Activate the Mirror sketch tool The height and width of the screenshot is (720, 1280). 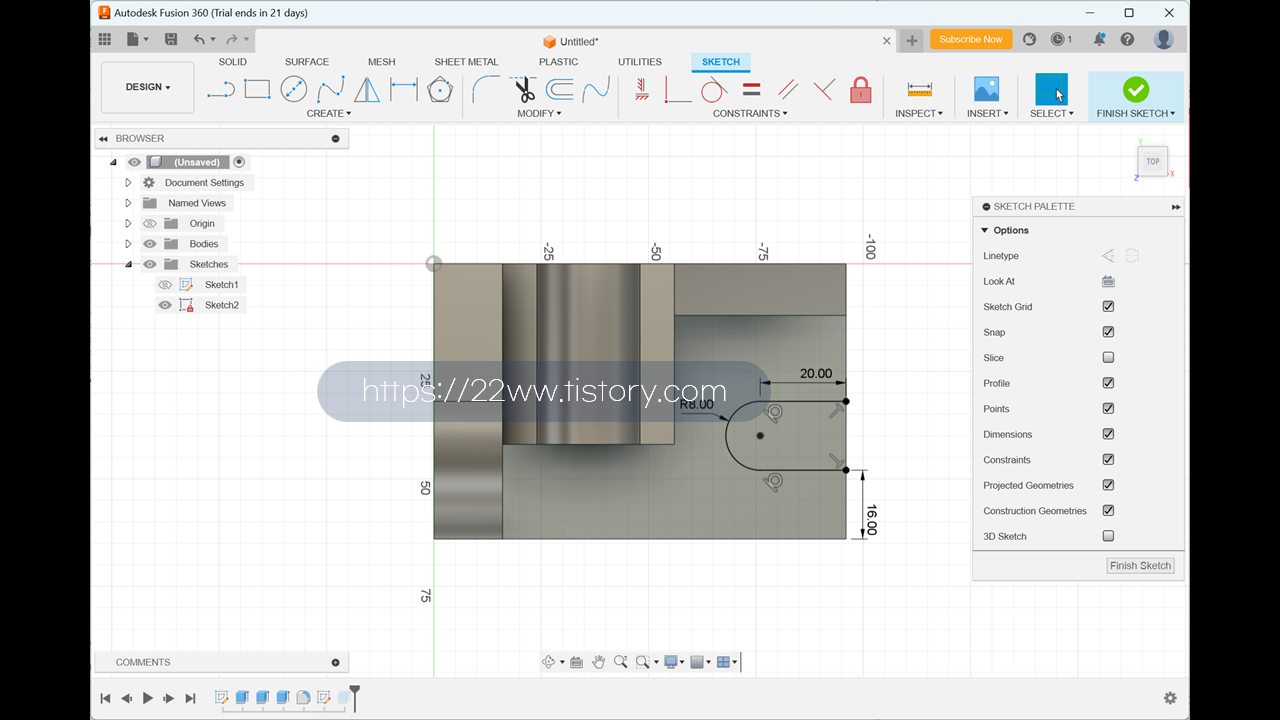coord(368,89)
